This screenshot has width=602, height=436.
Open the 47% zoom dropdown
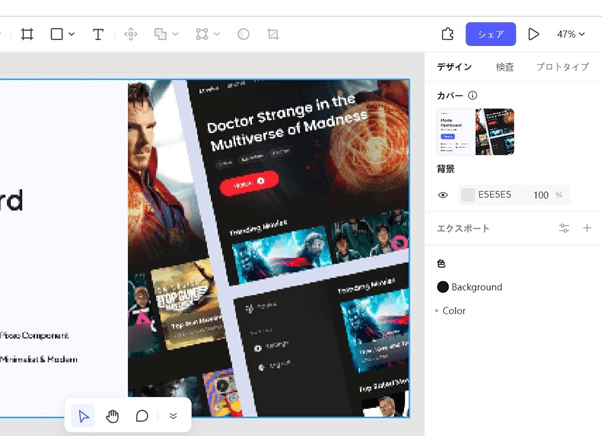(x=571, y=34)
